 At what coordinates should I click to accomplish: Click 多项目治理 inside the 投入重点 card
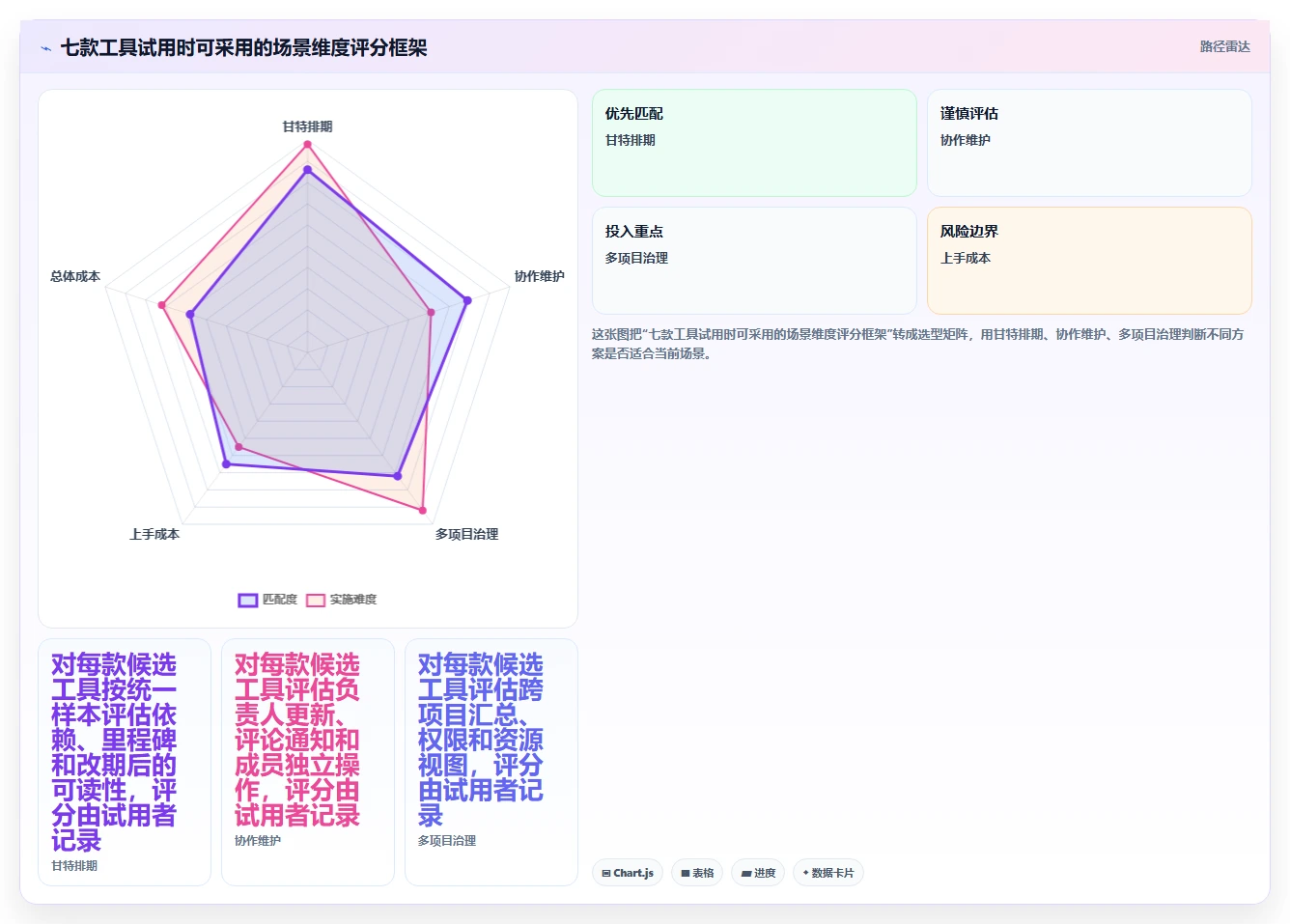[x=636, y=258]
